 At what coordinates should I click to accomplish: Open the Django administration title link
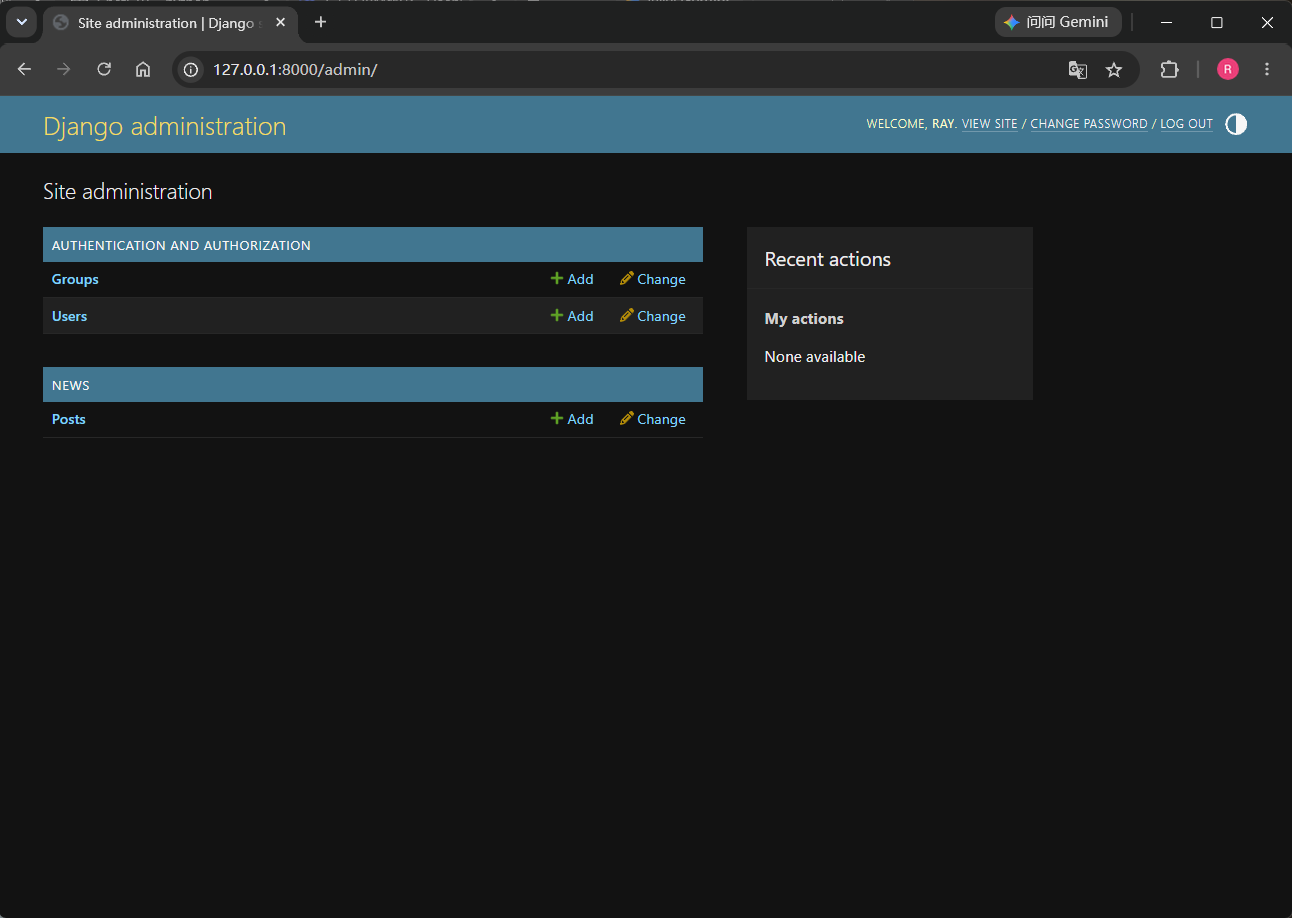165,126
